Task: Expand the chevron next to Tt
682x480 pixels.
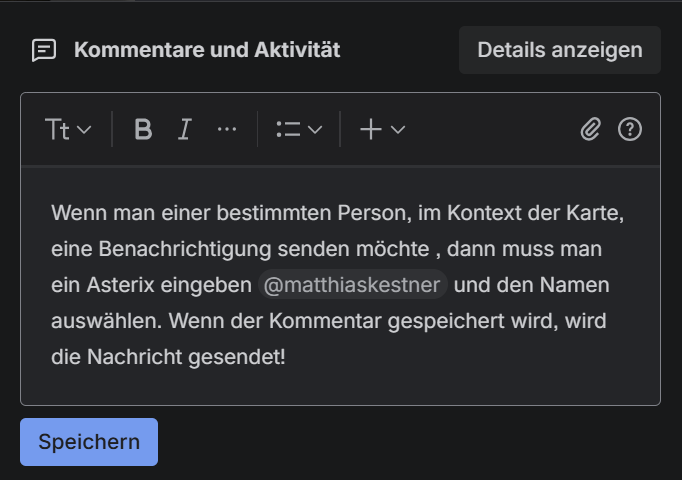Action: click(84, 129)
